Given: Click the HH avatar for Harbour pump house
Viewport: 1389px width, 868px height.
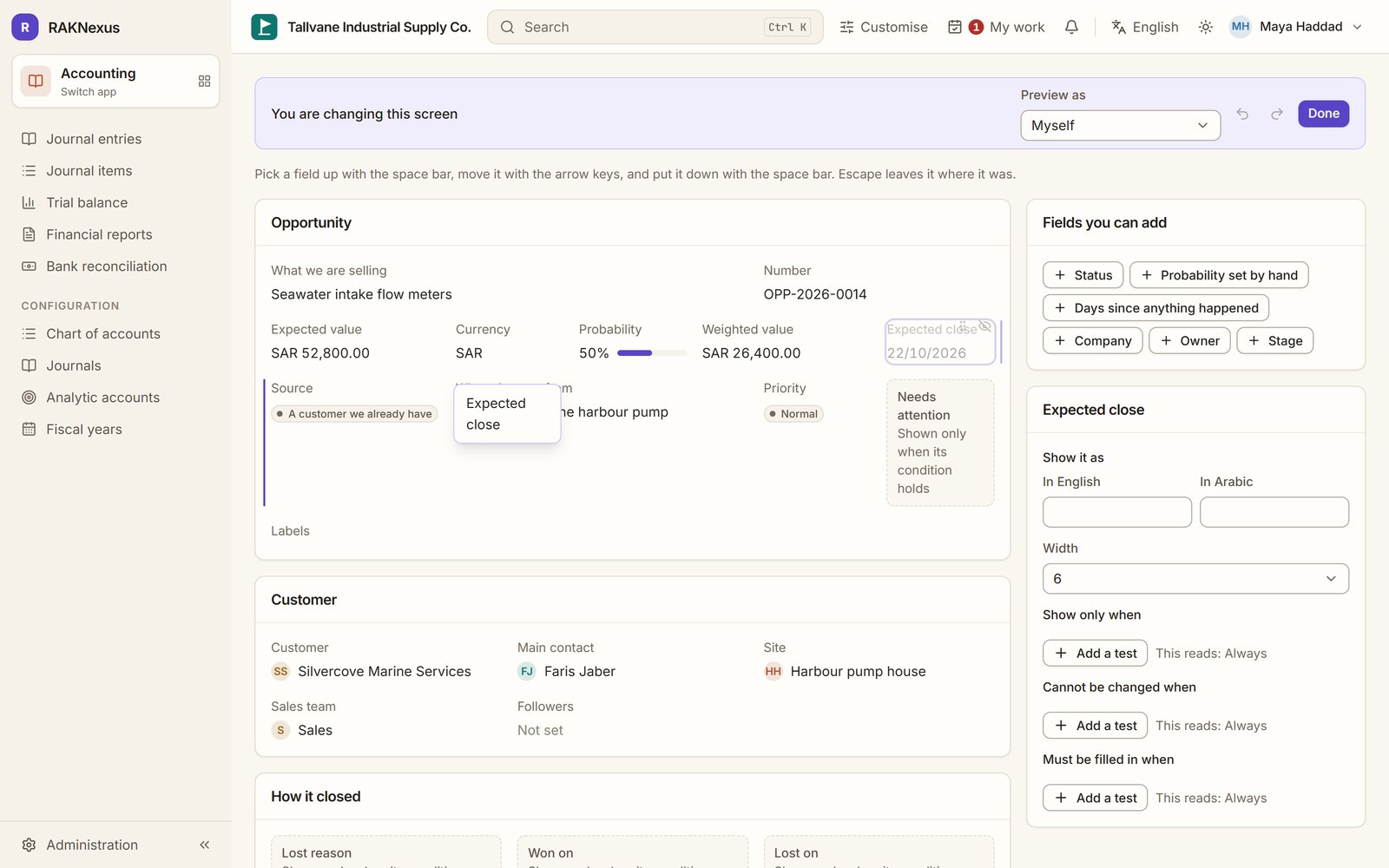Looking at the screenshot, I should [773, 671].
